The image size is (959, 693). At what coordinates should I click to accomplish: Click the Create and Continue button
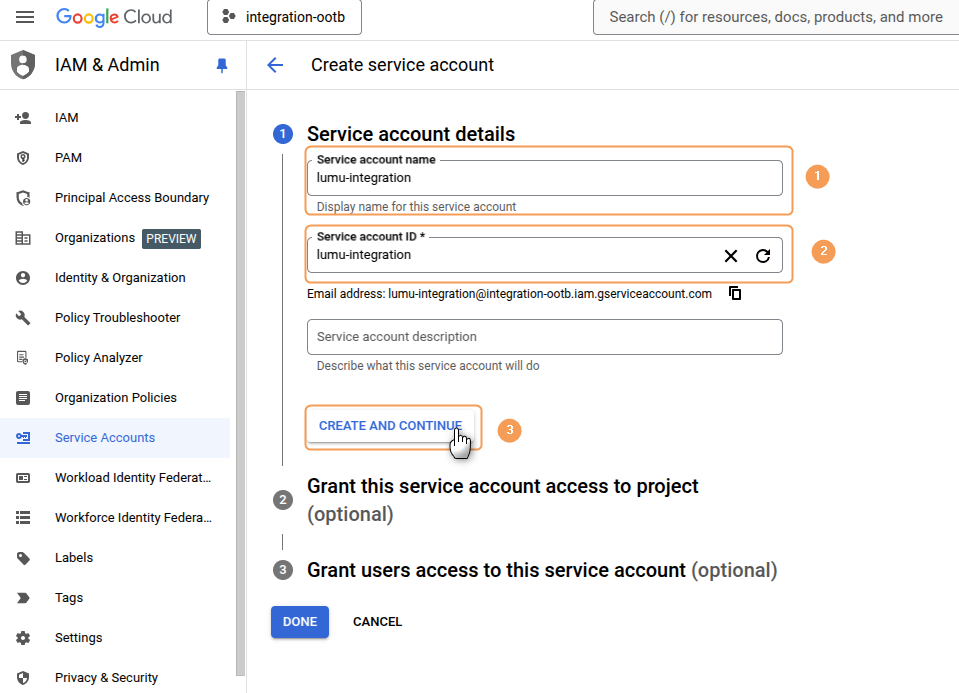pyautogui.click(x=389, y=426)
